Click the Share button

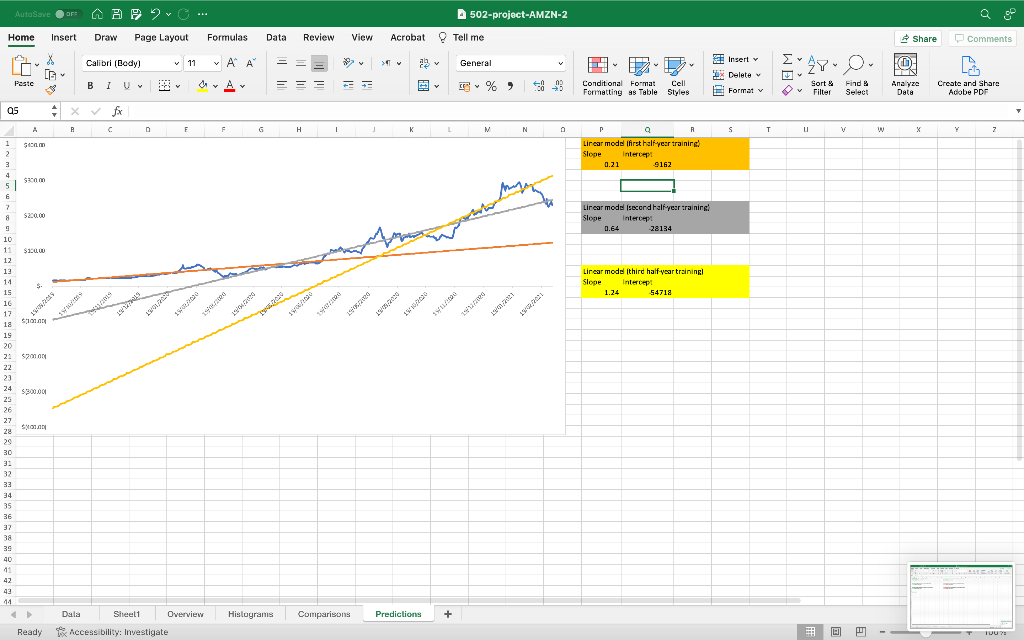[x=917, y=38]
